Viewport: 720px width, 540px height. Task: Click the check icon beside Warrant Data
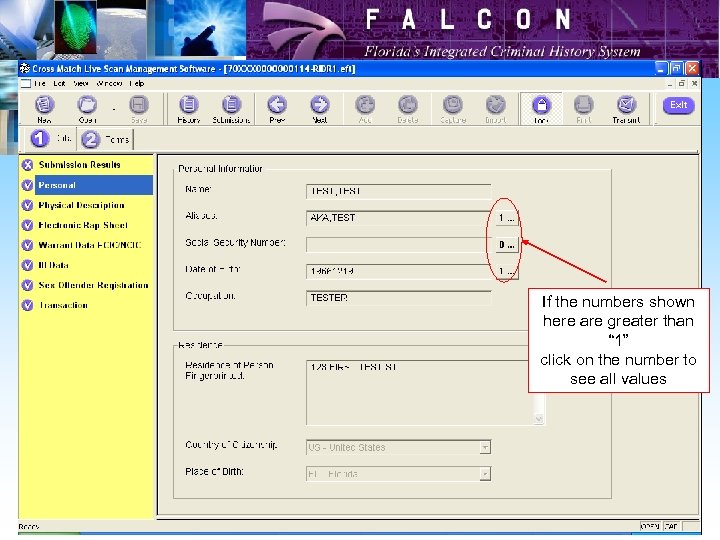point(28,245)
